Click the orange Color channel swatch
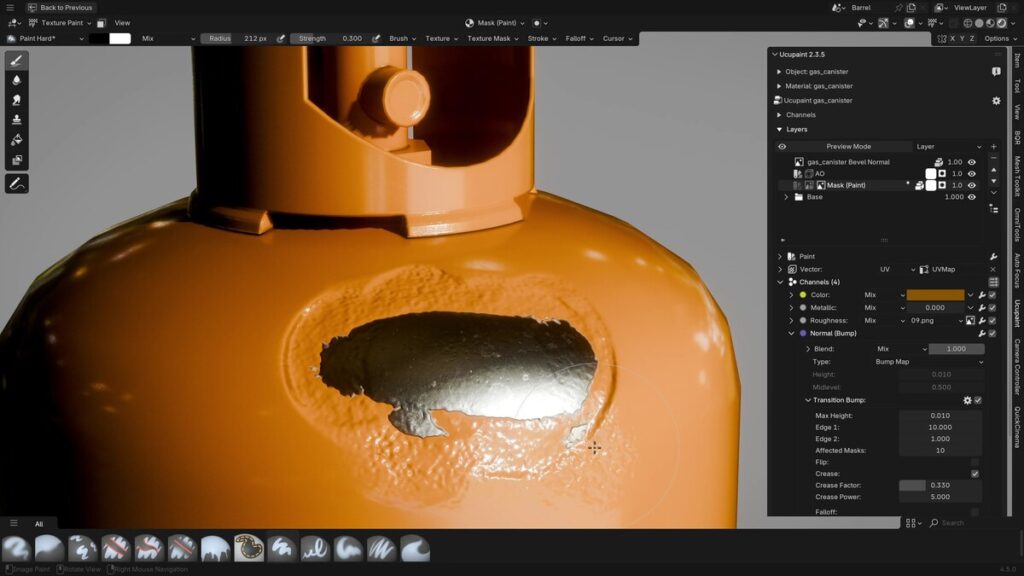This screenshot has height=576, width=1024. [938, 294]
